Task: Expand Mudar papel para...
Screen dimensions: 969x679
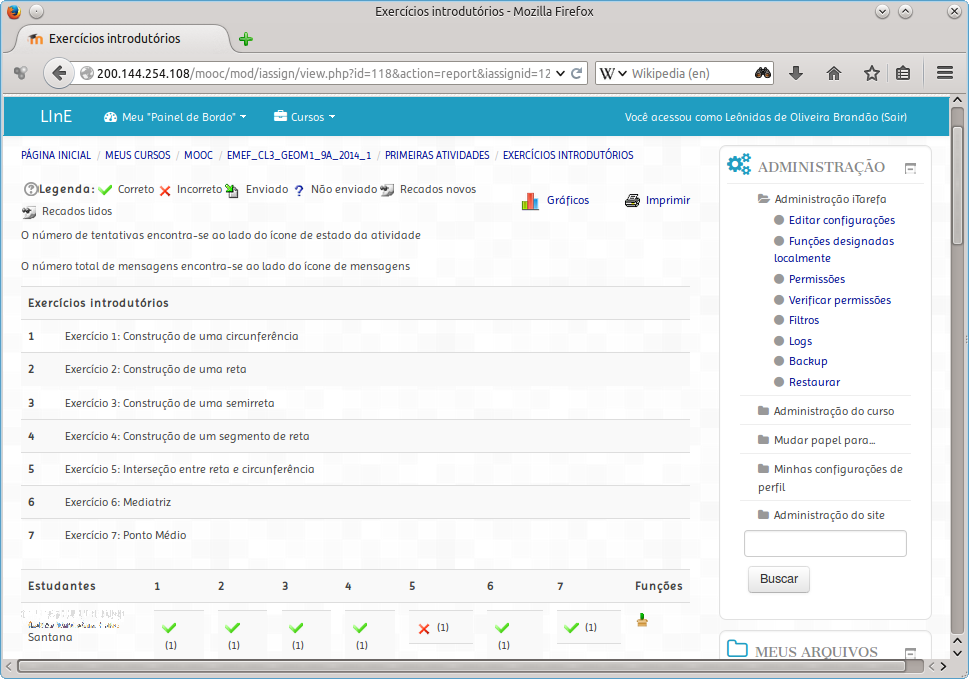Action: coord(817,440)
